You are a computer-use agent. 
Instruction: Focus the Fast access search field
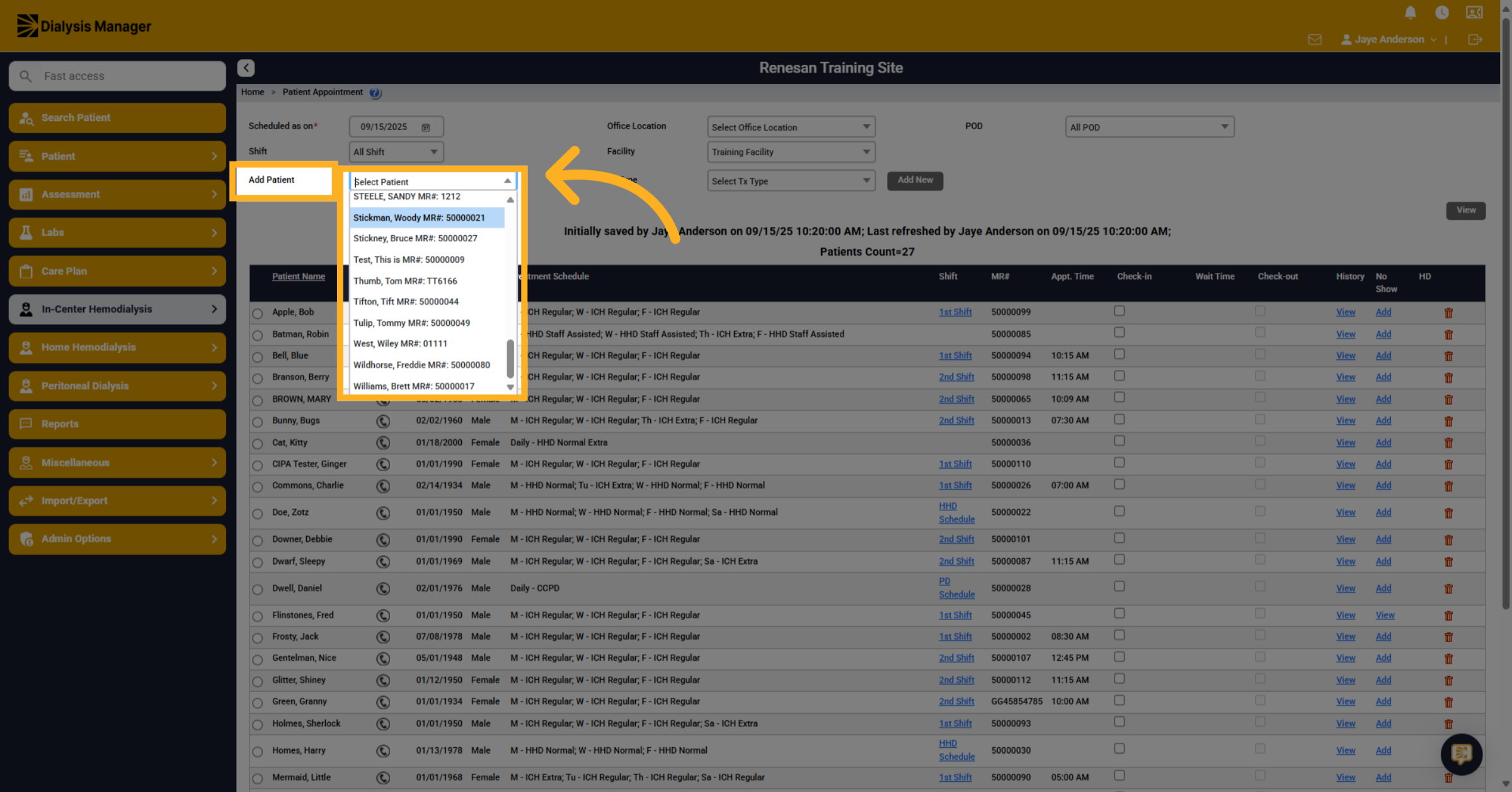tap(117, 76)
